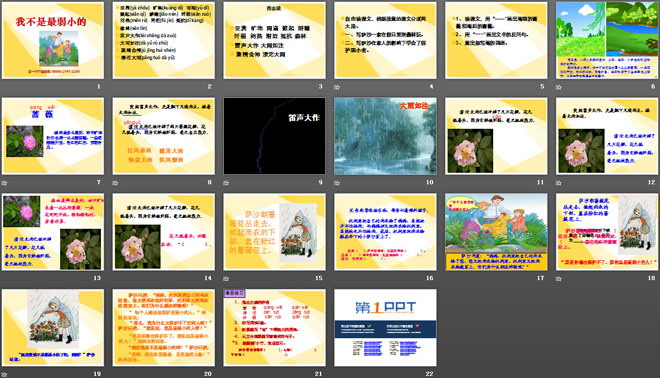The width and height of the screenshot is (660, 378).
Task: Pick slide 8 with orange four-character phrases
Action: 164,136
